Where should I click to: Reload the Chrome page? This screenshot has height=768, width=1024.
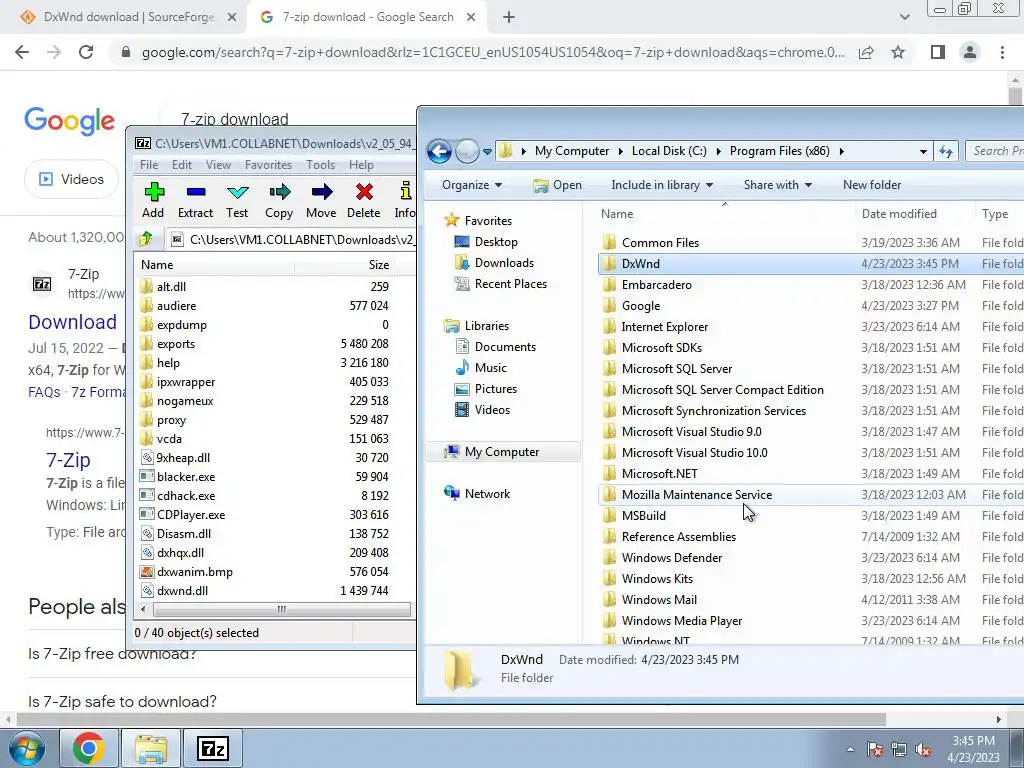86,52
